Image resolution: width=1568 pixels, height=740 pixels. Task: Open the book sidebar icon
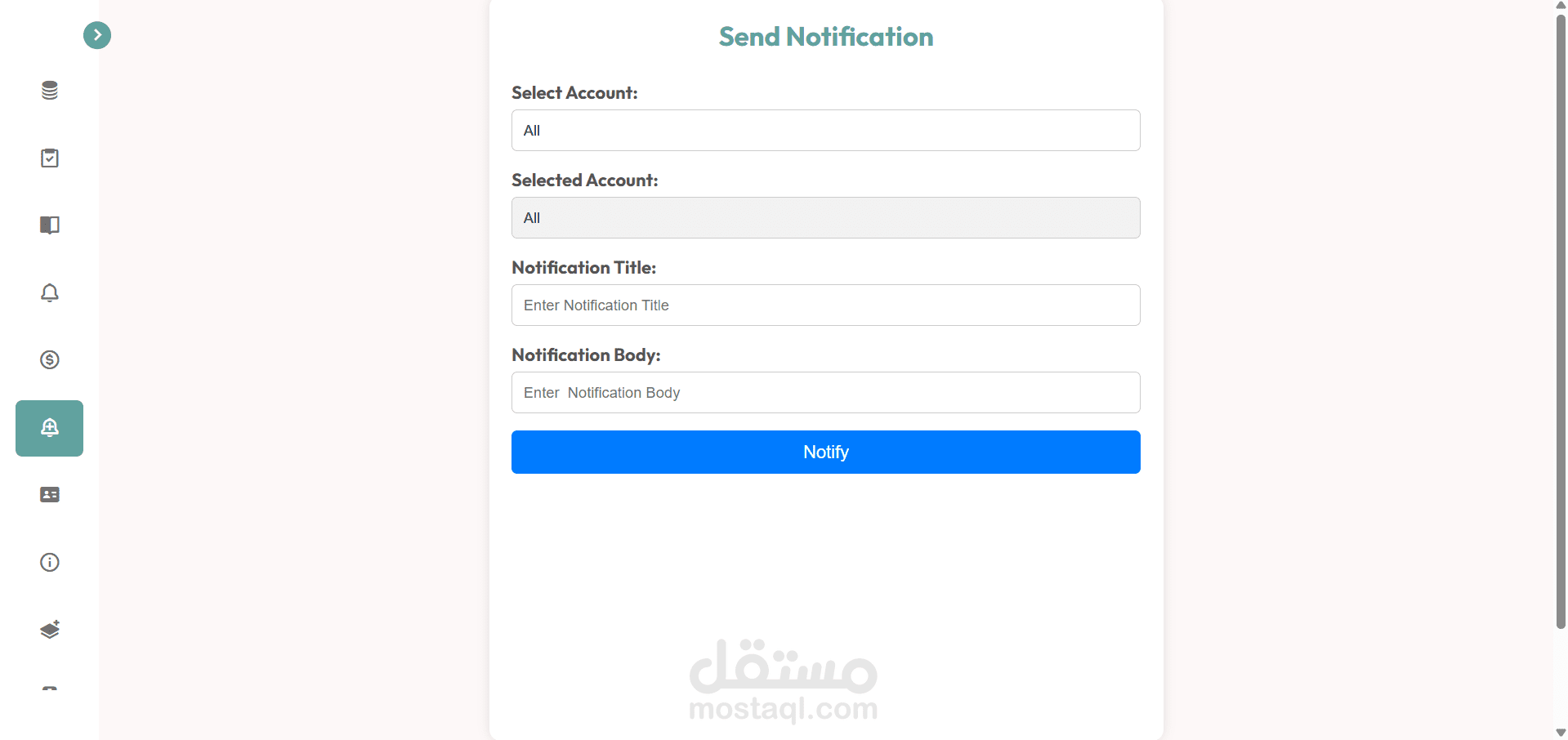pos(50,225)
